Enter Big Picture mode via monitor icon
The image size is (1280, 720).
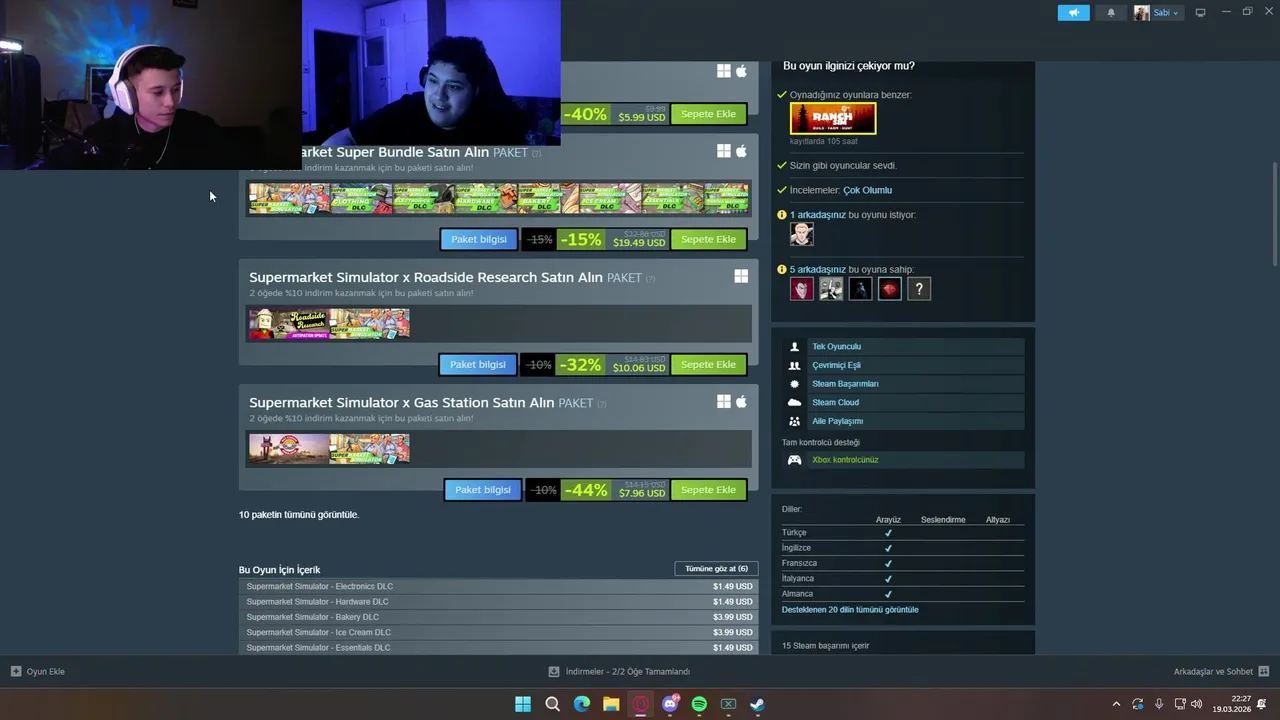(x=1200, y=13)
